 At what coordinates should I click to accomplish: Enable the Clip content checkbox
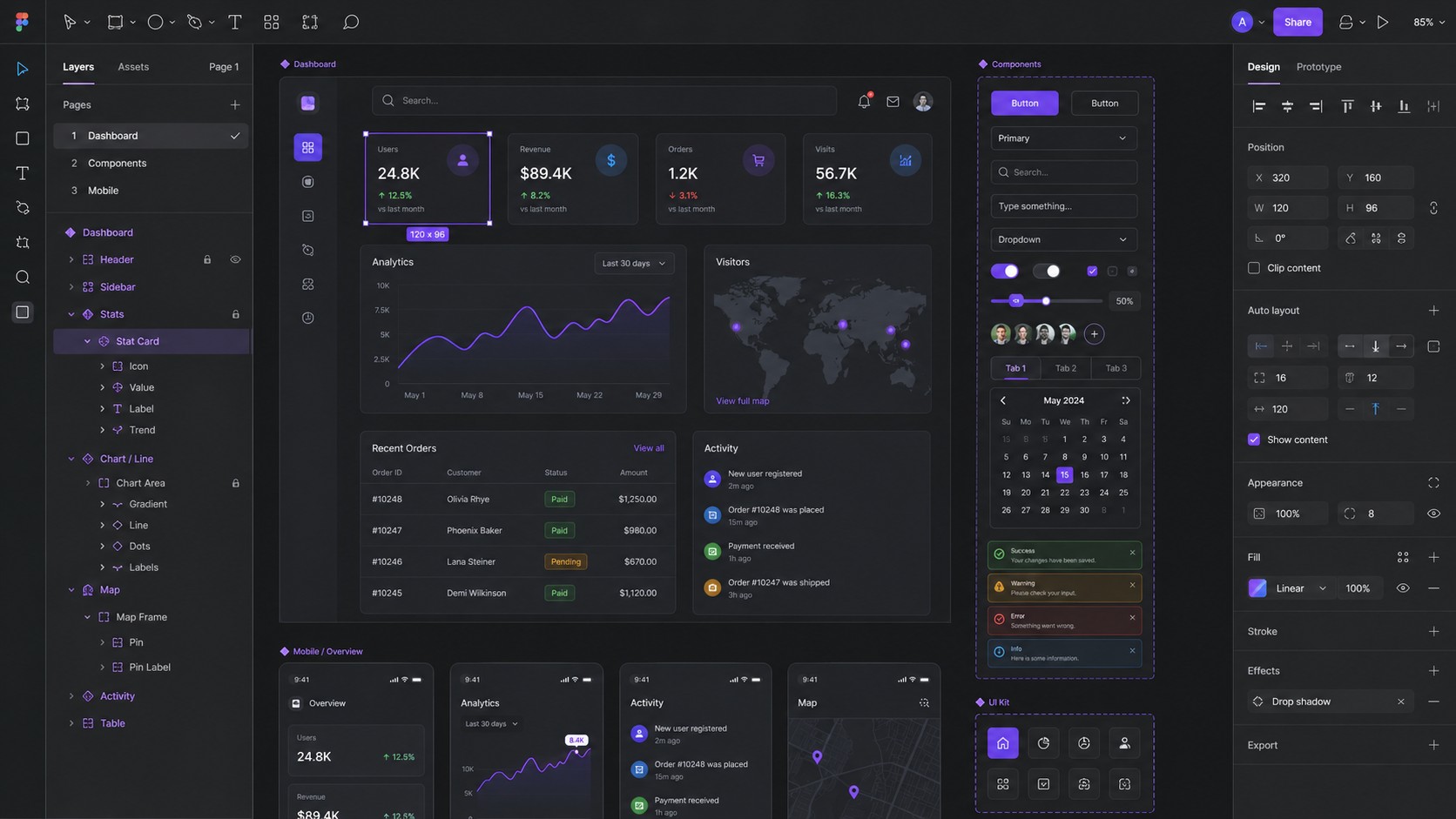tap(1254, 268)
